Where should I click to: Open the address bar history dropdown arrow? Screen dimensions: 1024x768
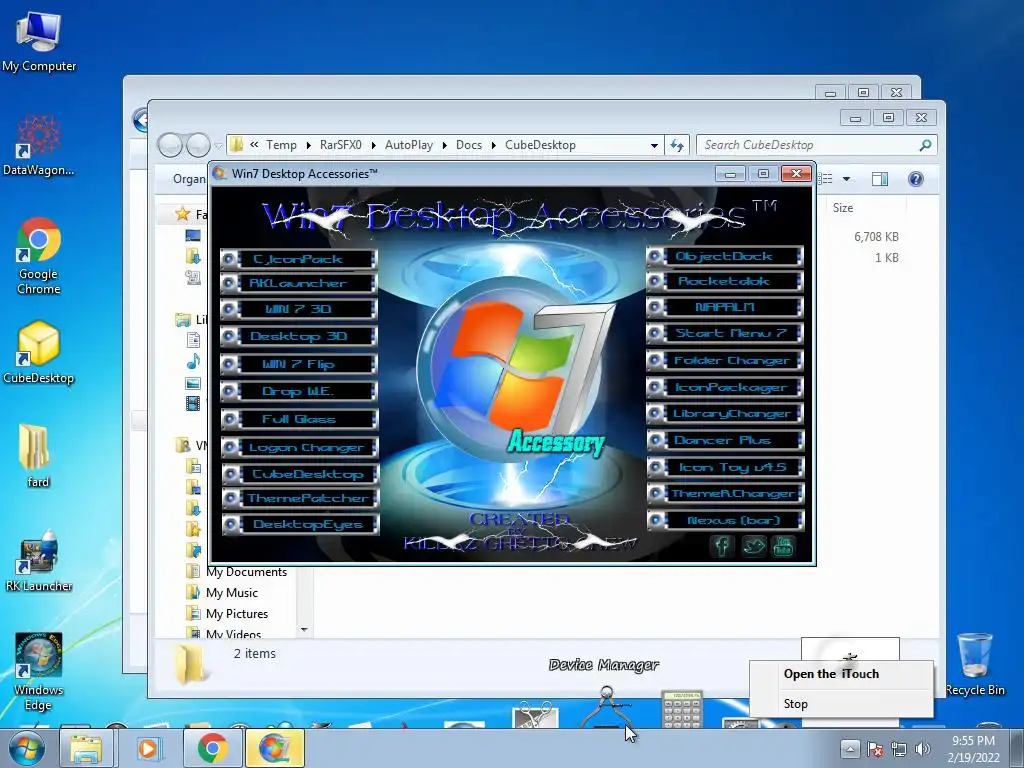654,146
